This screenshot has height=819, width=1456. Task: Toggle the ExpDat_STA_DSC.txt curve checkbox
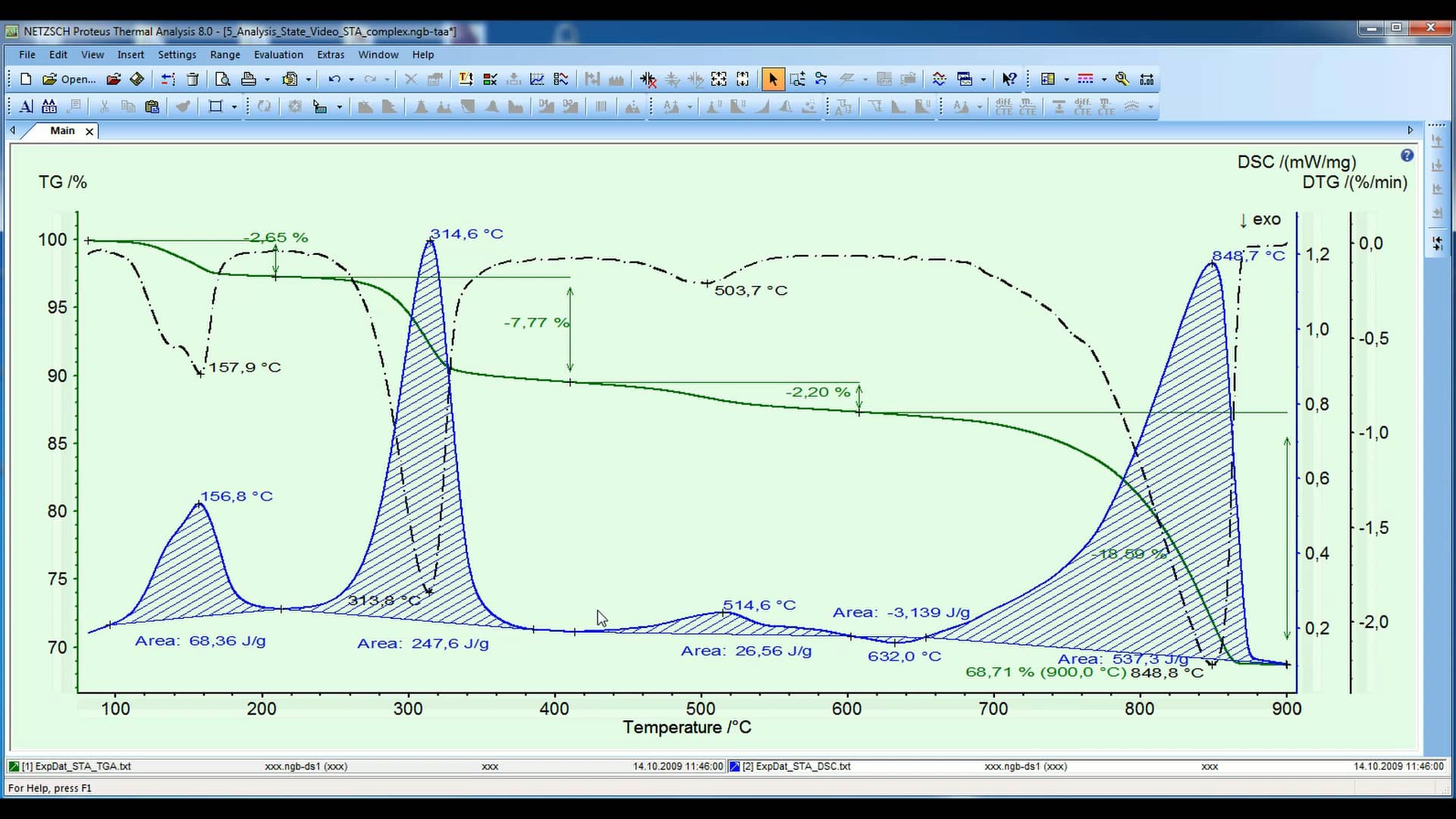[734, 767]
